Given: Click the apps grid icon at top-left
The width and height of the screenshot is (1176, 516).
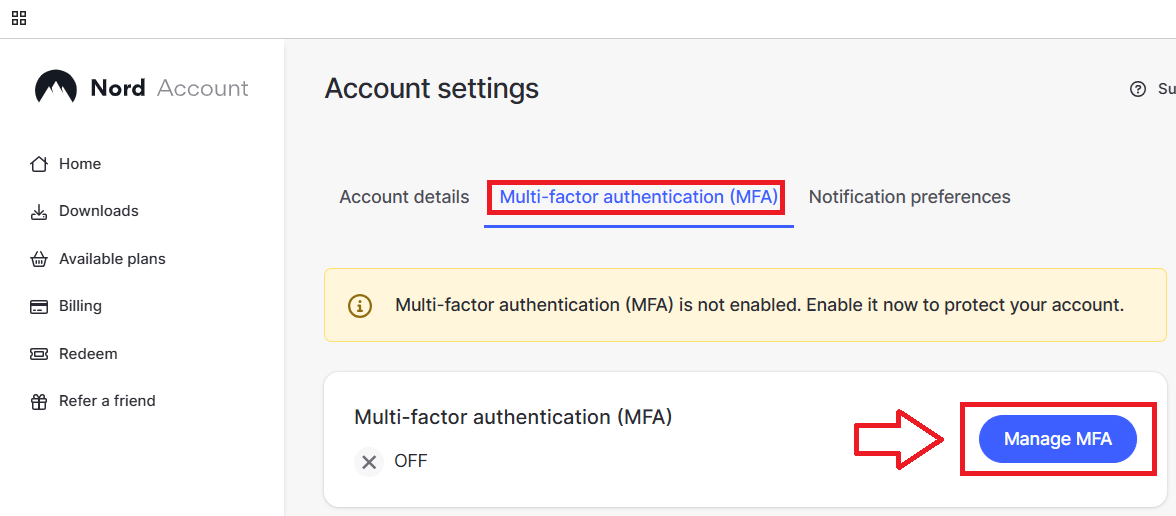Looking at the screenshot, I should coord(19,18).
